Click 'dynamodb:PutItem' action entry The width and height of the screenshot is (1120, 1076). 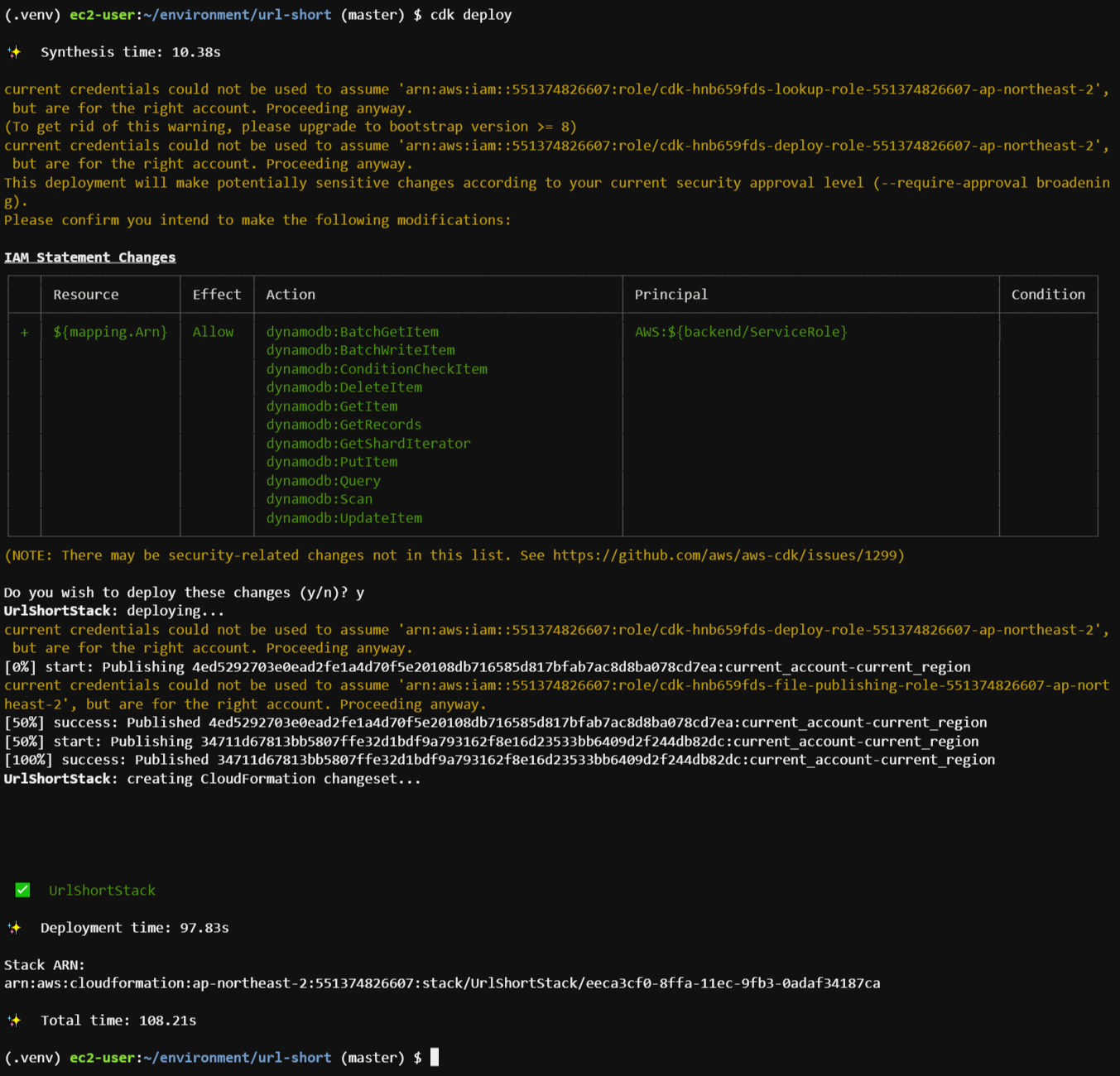click(332, 462)
